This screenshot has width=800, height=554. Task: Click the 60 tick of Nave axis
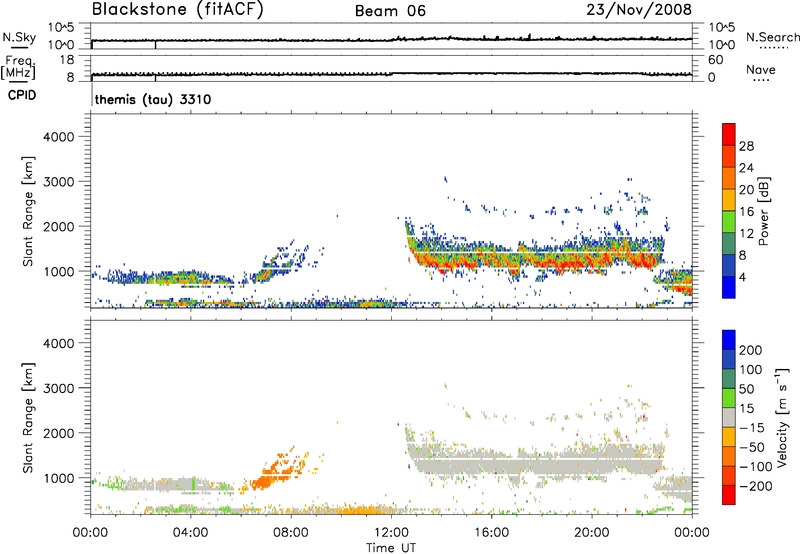coord(715,60)
